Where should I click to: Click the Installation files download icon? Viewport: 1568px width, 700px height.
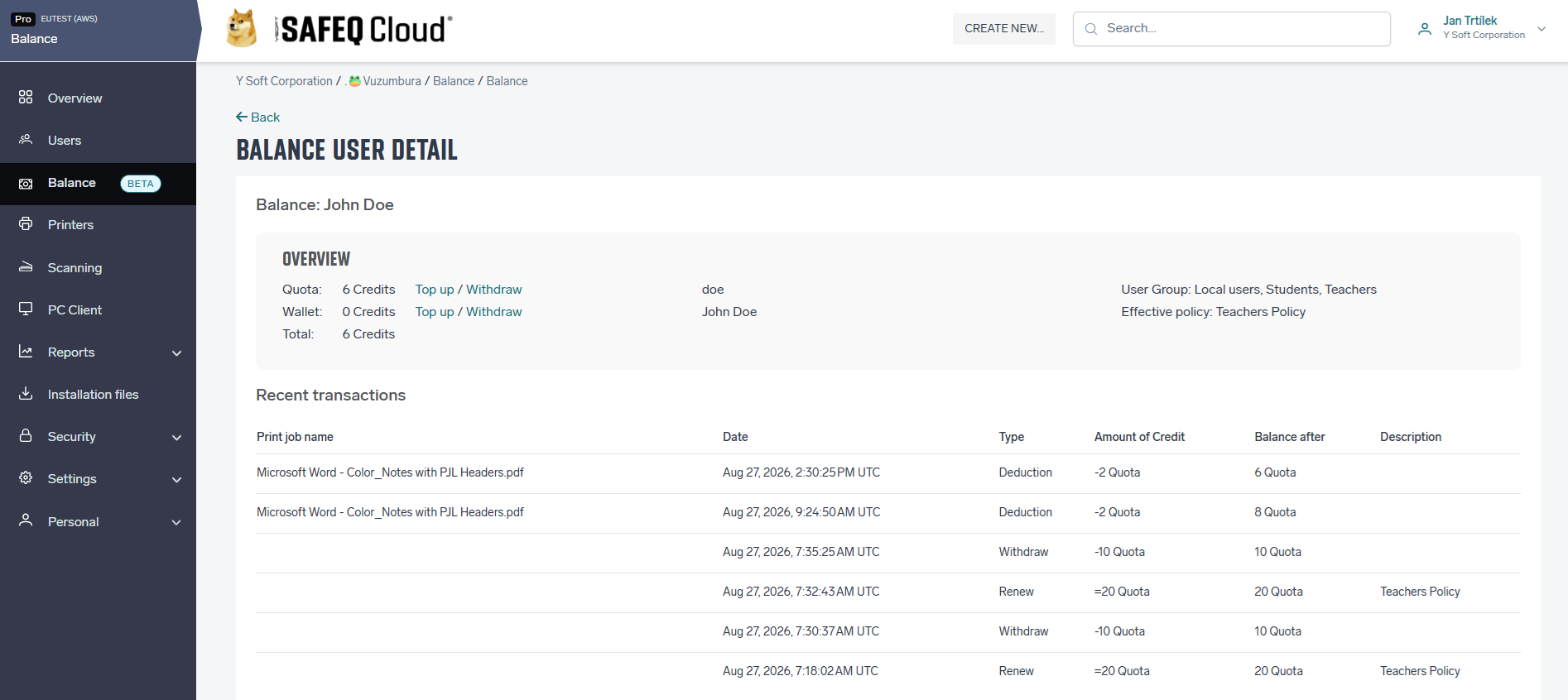point(26,393)
